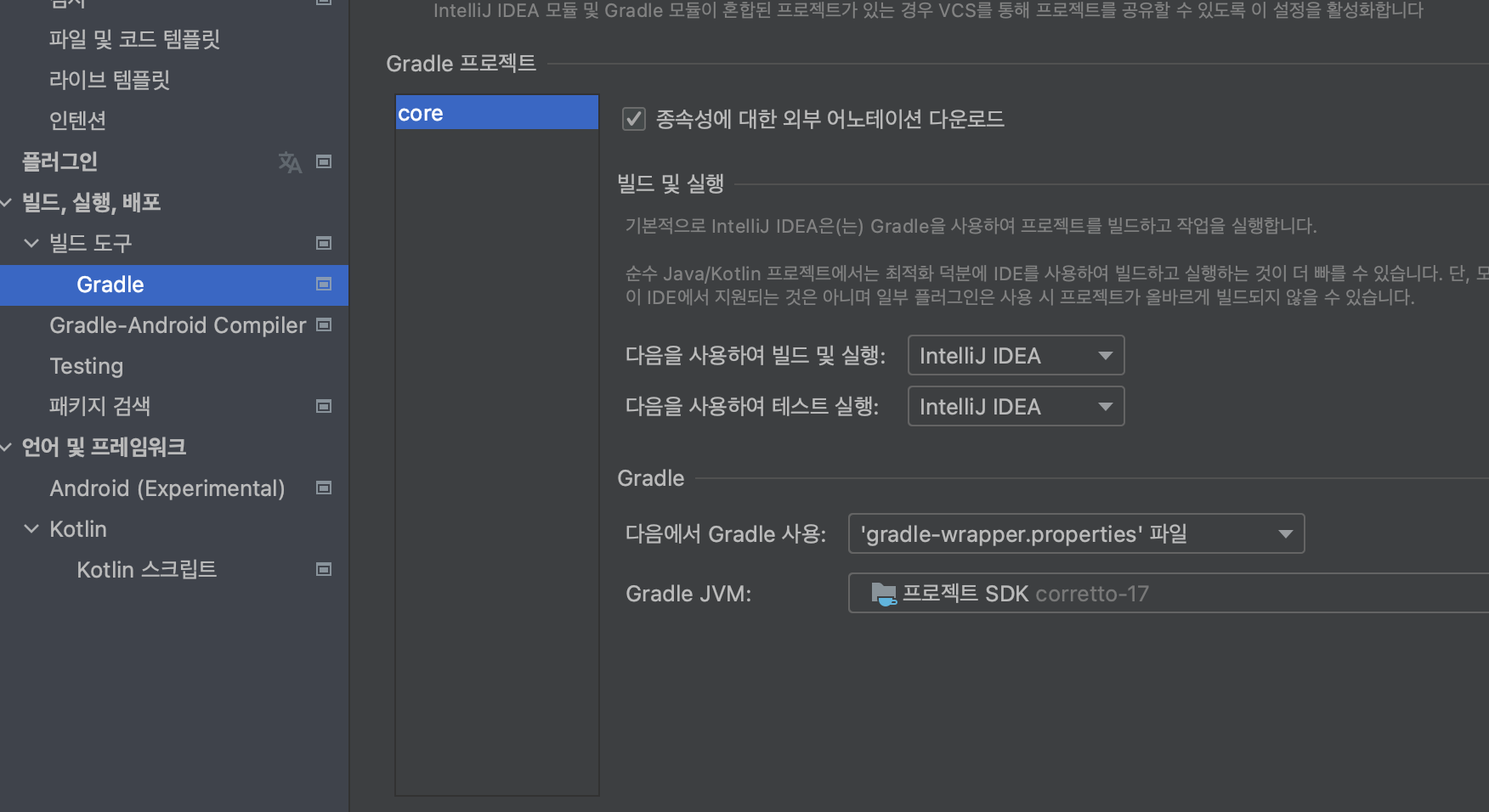Click the 빌드 및 실행 section heading
The image size is (1489, 812).
pos(671,183)
